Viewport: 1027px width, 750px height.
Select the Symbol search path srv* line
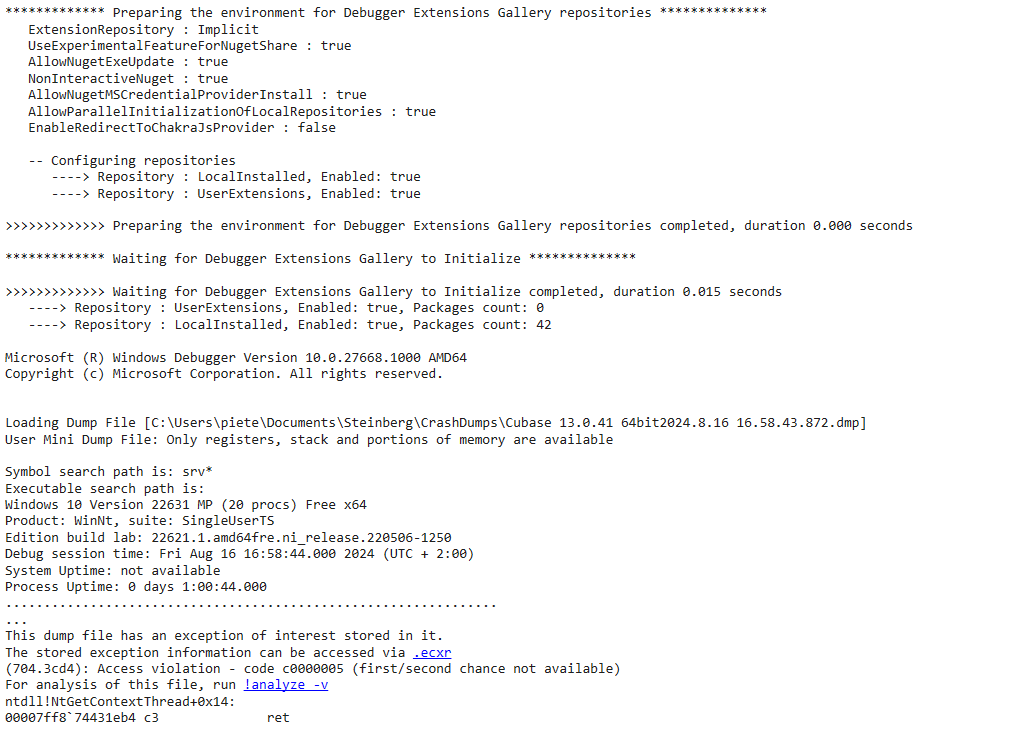point(109,472)
